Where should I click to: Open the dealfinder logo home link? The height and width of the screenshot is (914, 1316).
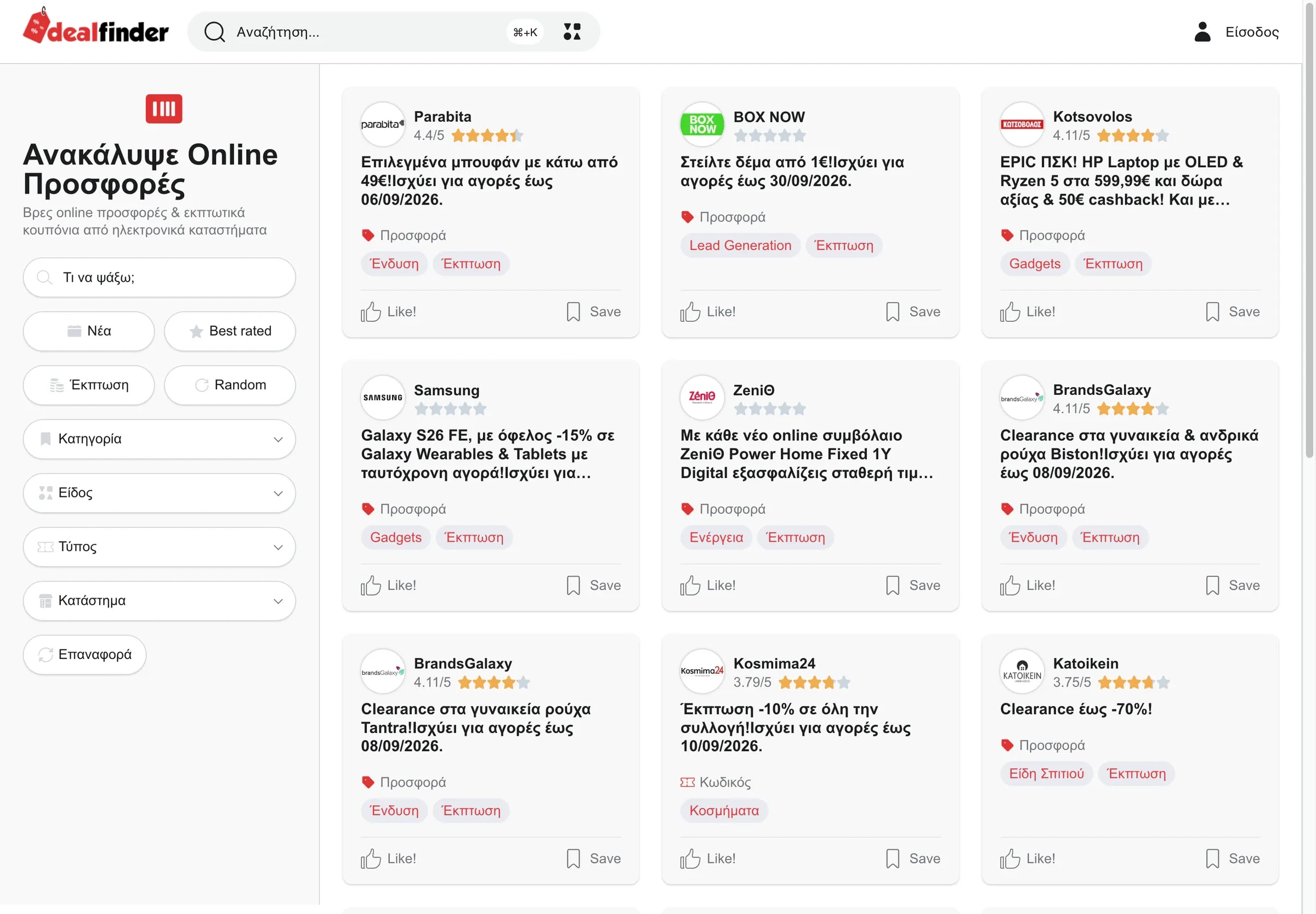tap(95, 27)
